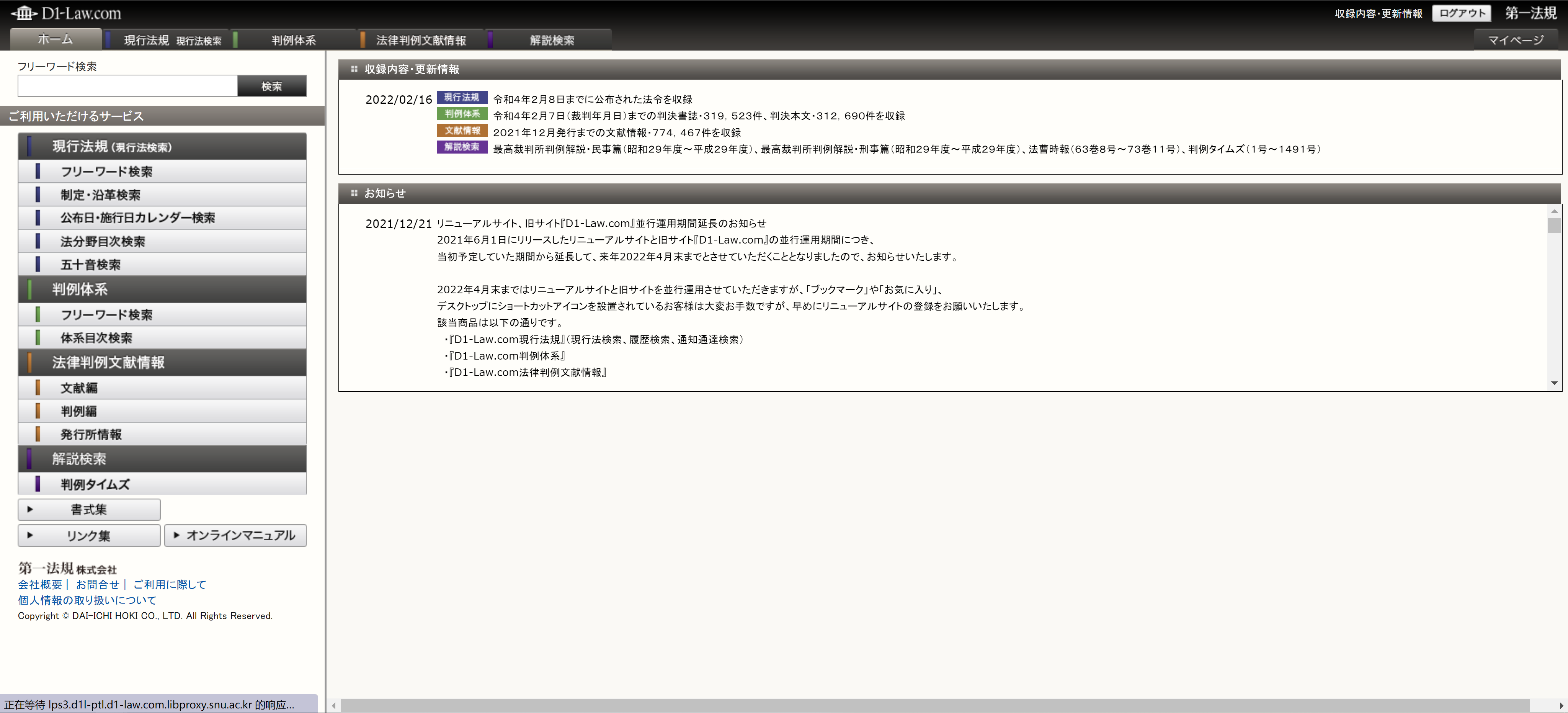Click 令和4年2月8日までに公布された法令を収録 text
The height and width of the screenshot is (713, 1568).
592,99
